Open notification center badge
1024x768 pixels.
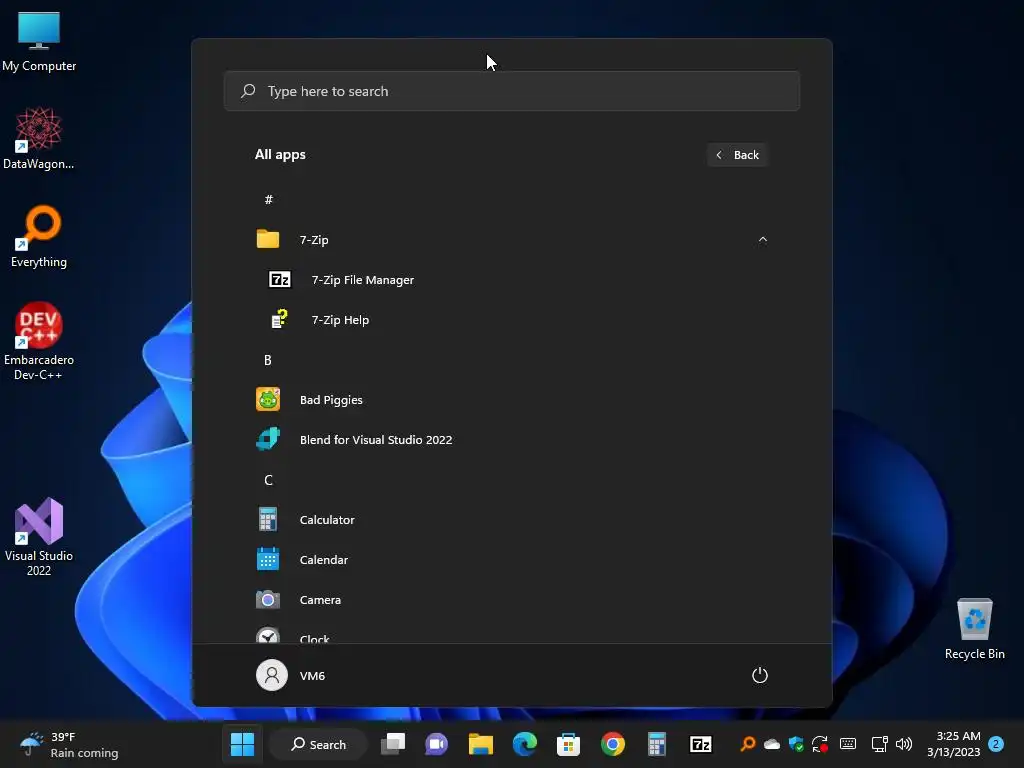coord(996,744)
